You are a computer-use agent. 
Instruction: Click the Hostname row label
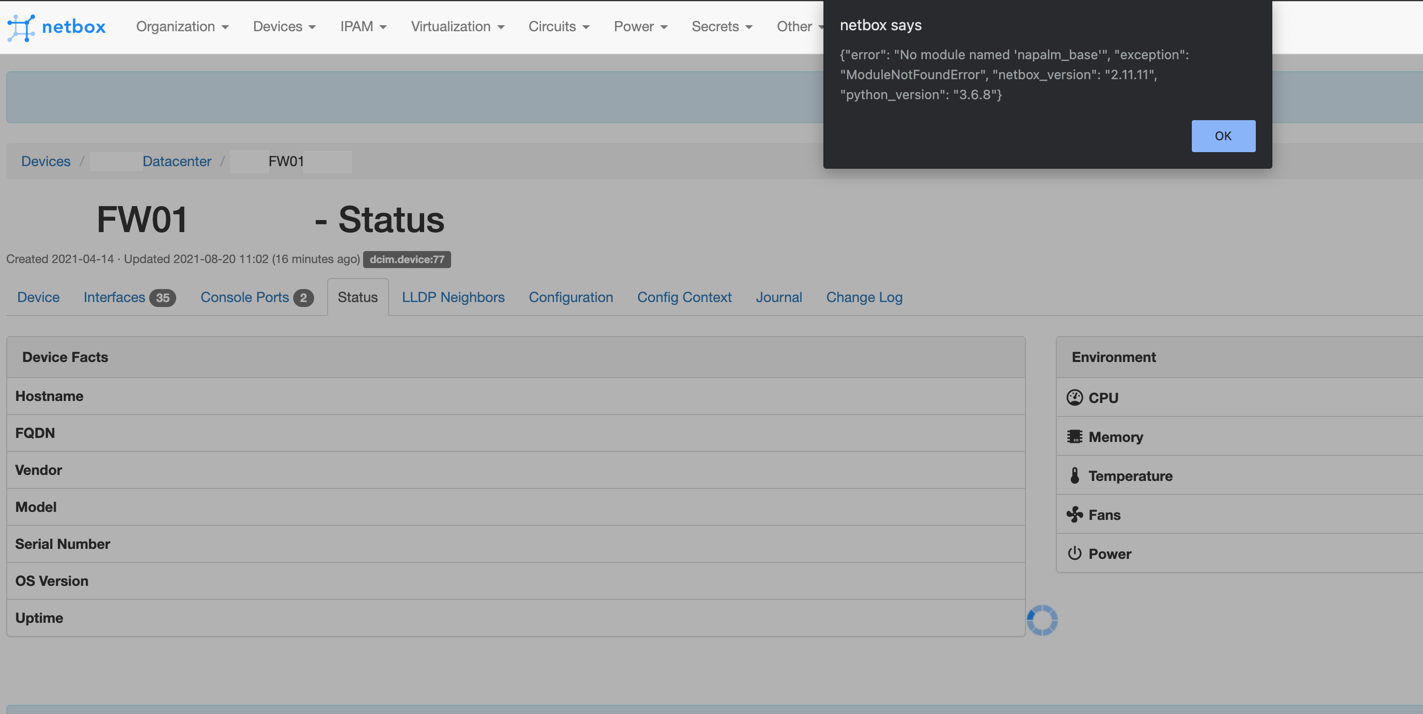coord(49,396)
